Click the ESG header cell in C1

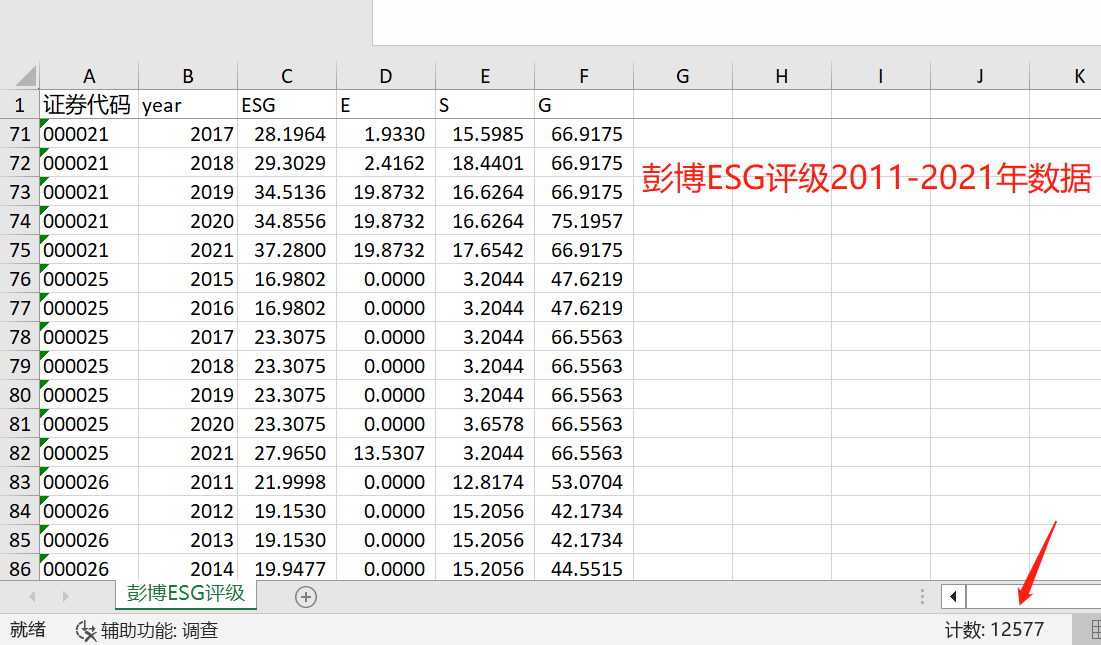287,105
